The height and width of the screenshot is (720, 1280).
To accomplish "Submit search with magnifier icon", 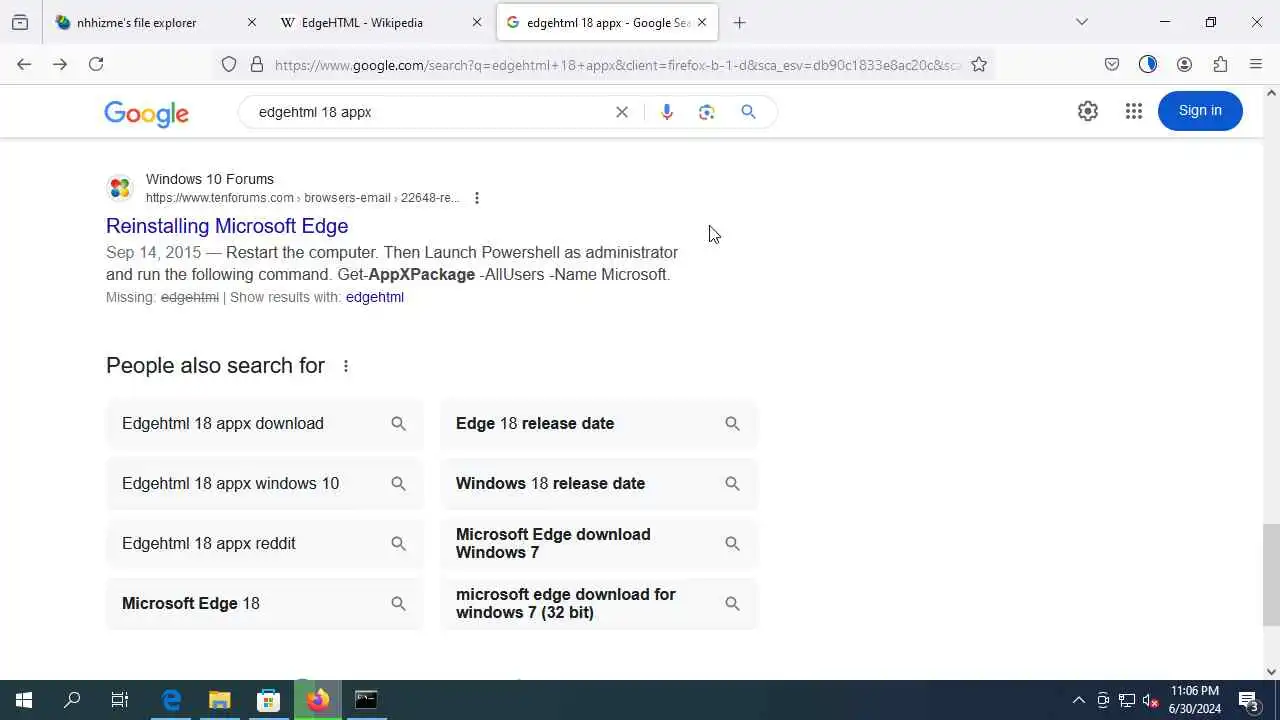I will click(x=748, y=112).
